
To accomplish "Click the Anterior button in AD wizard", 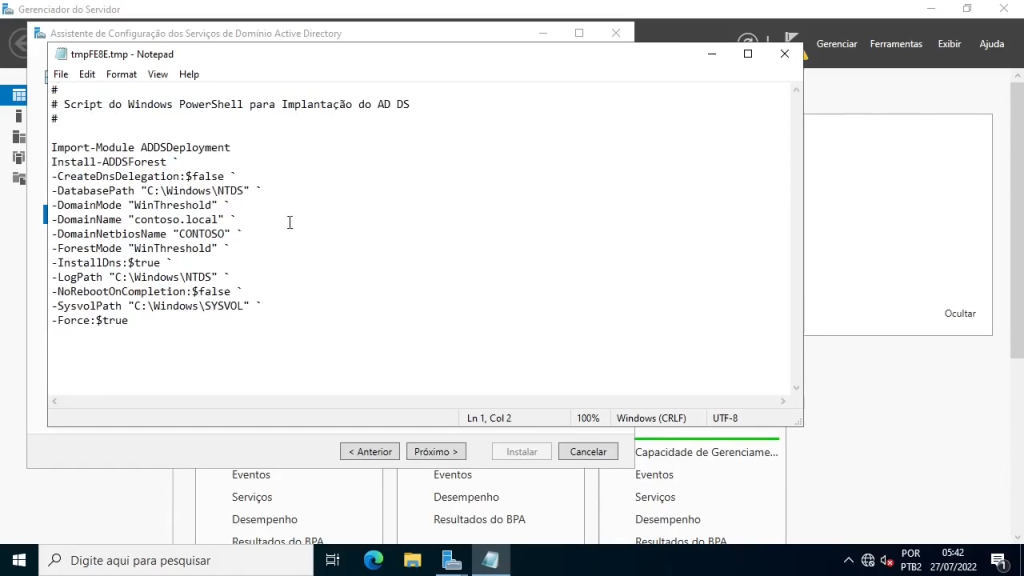I will point(370,451).
